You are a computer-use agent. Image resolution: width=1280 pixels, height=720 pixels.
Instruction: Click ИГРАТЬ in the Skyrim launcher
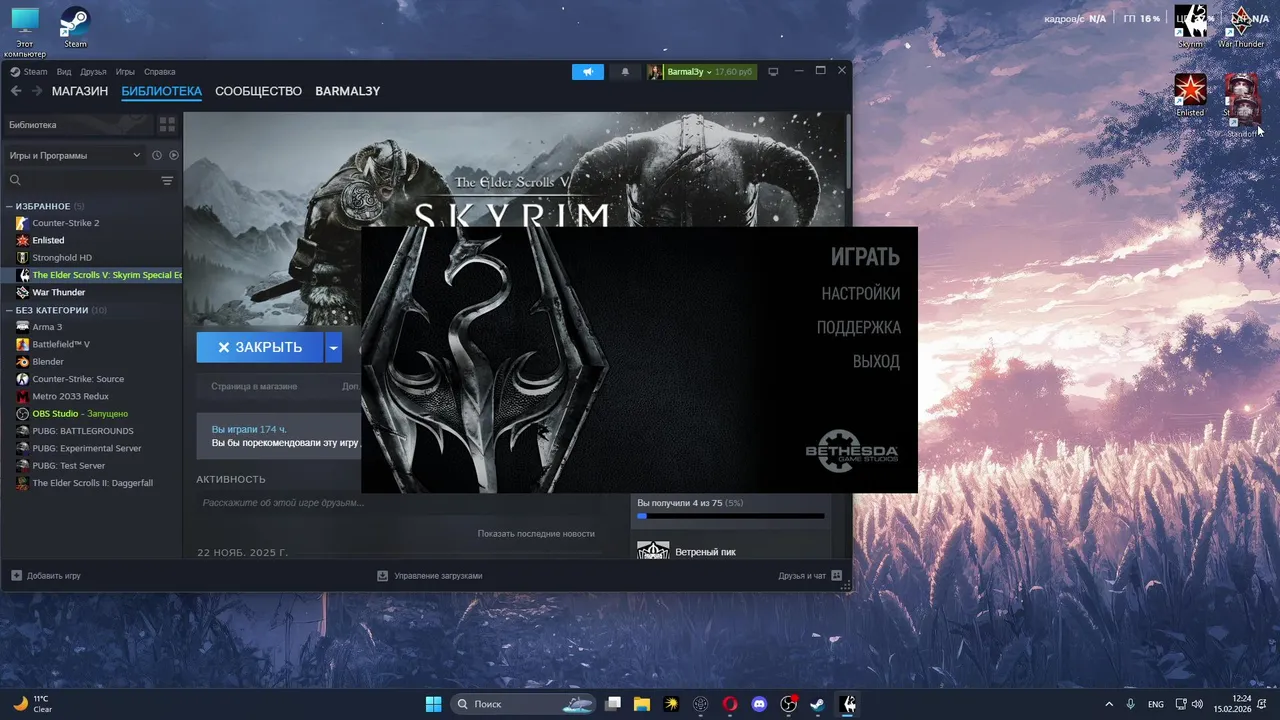(x=865, y=257)
